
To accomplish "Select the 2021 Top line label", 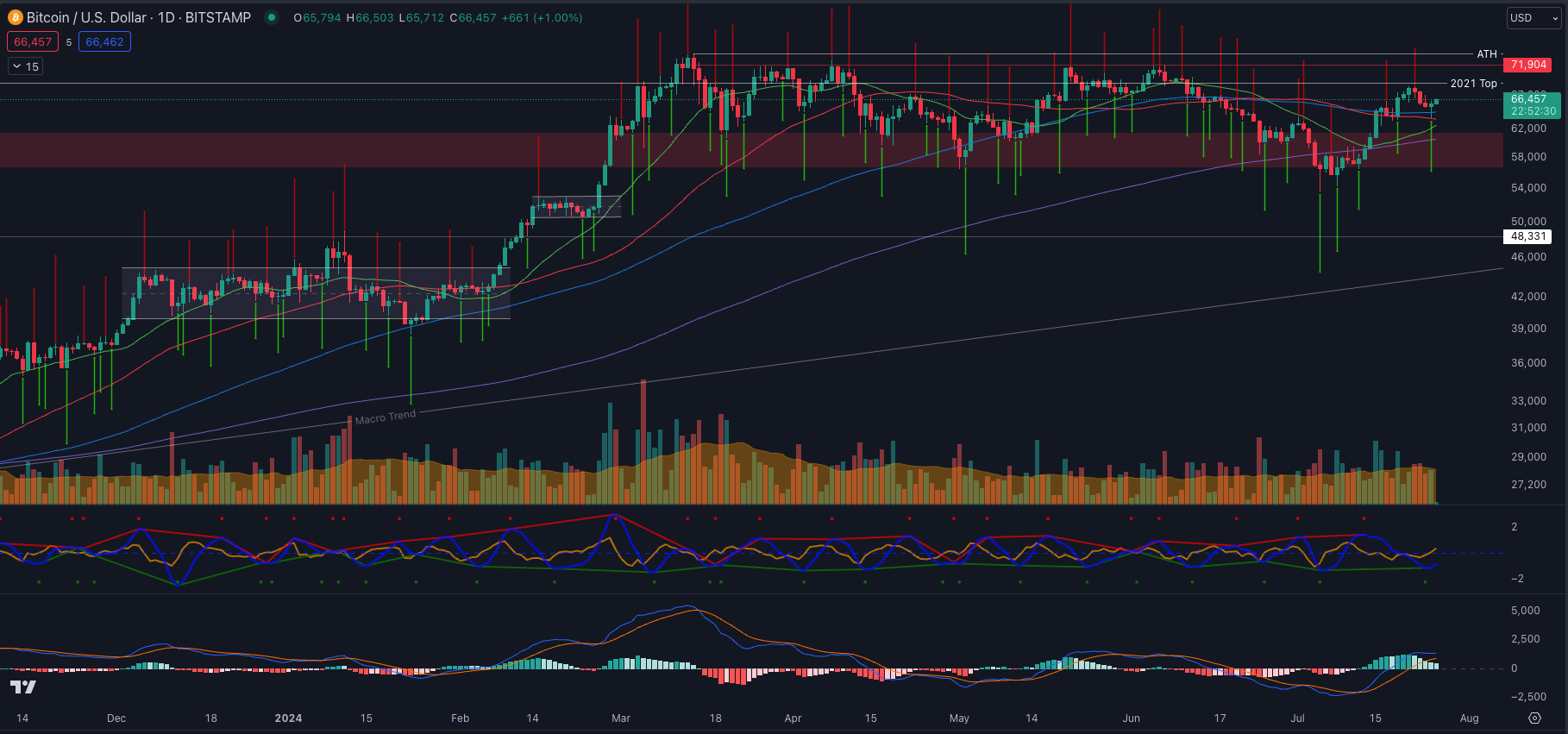I will tap(1473, 84).
